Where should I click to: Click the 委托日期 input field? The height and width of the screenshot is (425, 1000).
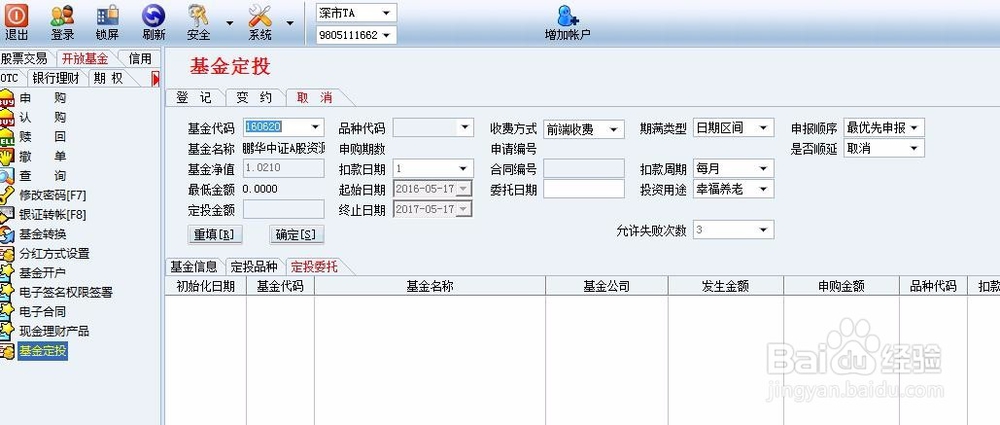tap(584, 189)
